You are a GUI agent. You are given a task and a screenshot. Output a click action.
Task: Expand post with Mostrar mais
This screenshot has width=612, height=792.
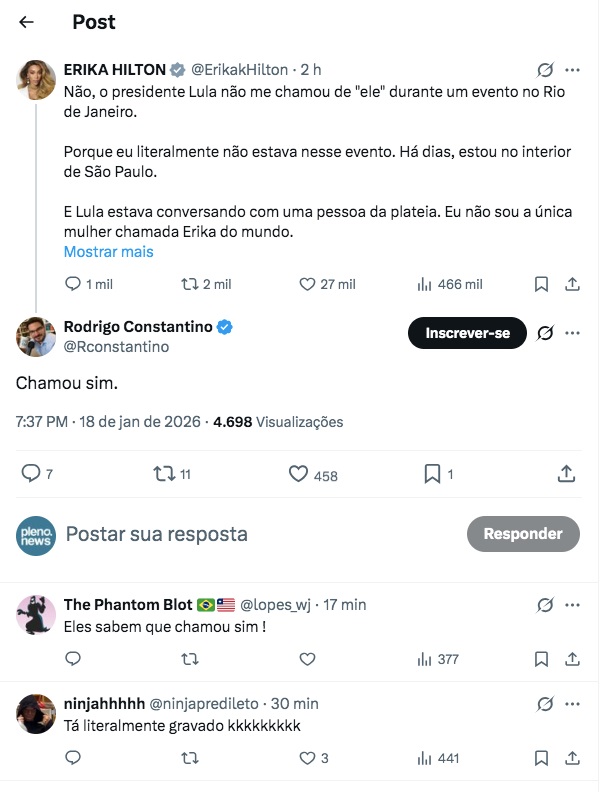108,252
